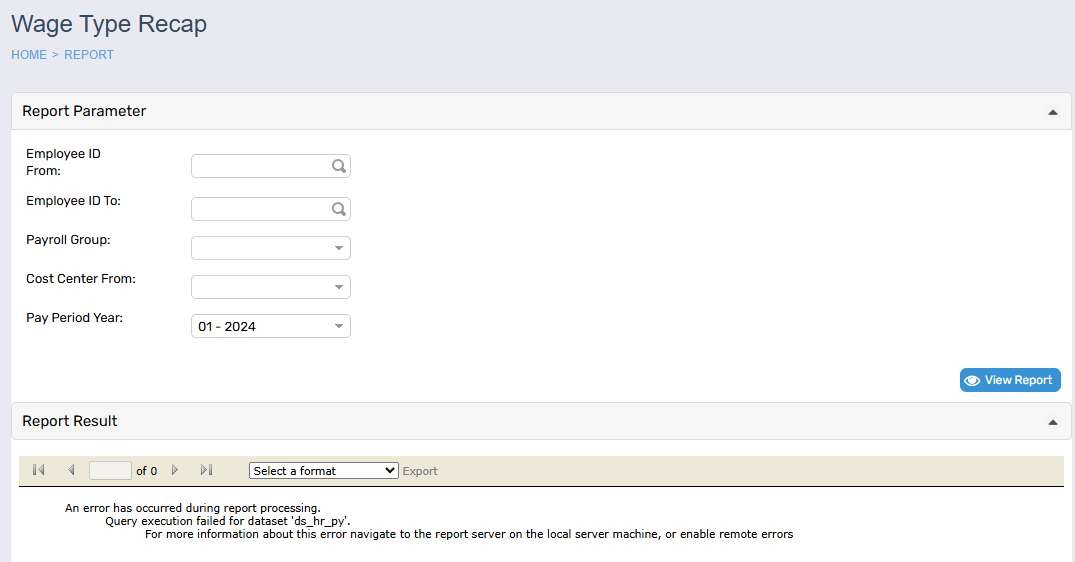Viewport: 1075px width, 562px height.
Task: Go to last page in report toolbar
Action: pos(207,470)
